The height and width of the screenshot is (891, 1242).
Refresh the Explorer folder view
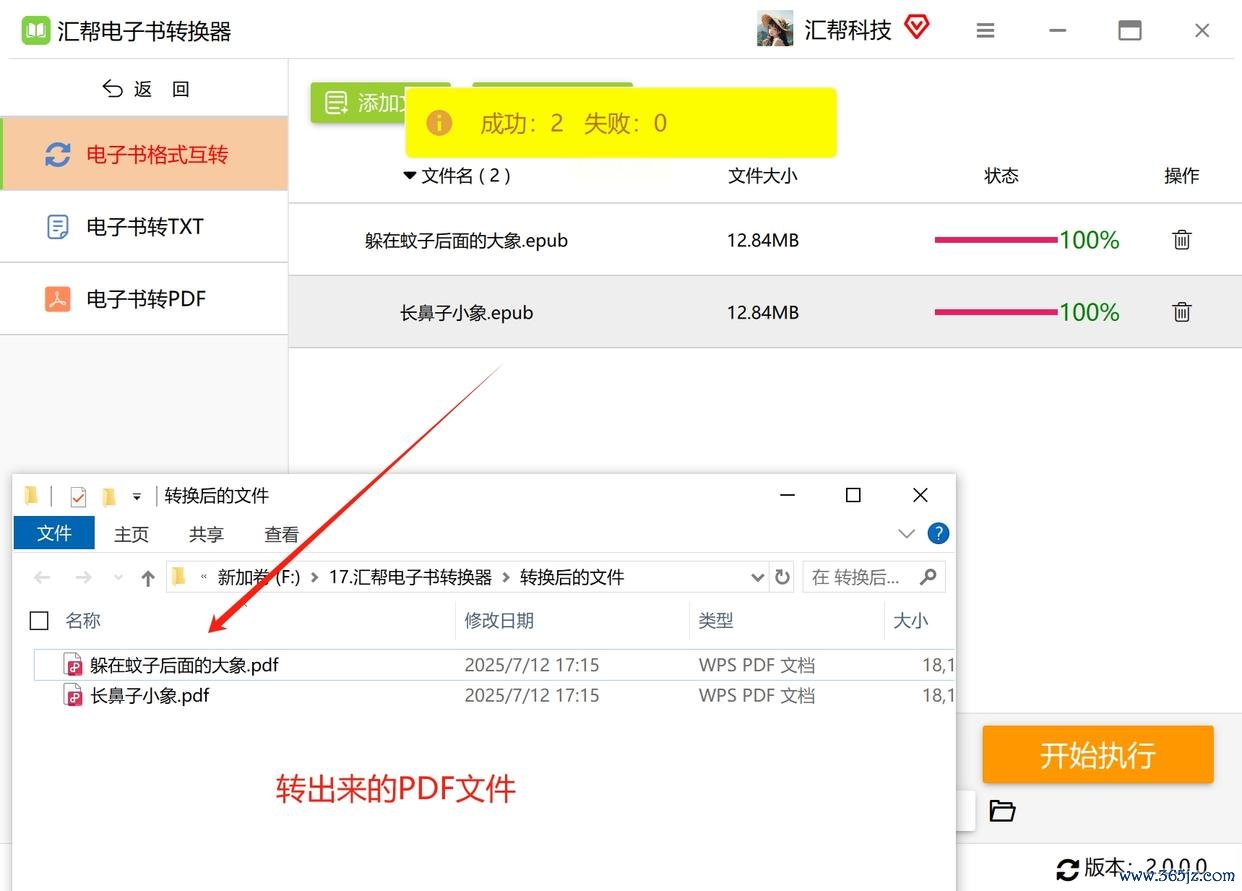click(x=782, y=577)
